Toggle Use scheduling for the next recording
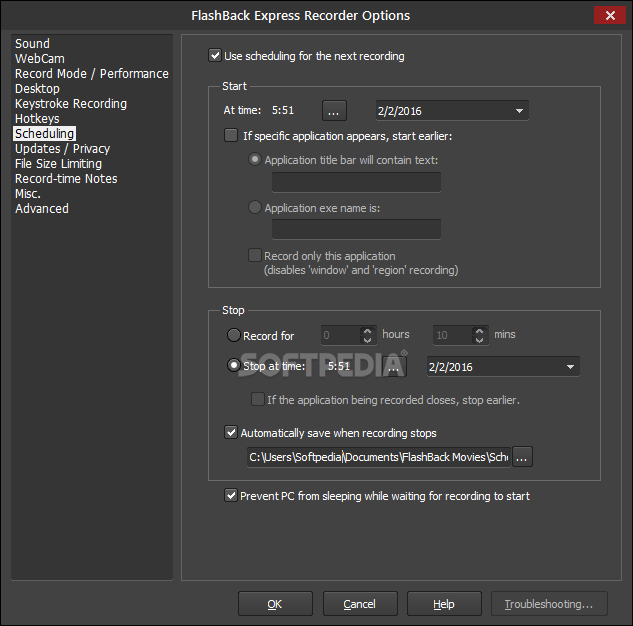Screen dimensions: 633x626 tap(215, 55)
